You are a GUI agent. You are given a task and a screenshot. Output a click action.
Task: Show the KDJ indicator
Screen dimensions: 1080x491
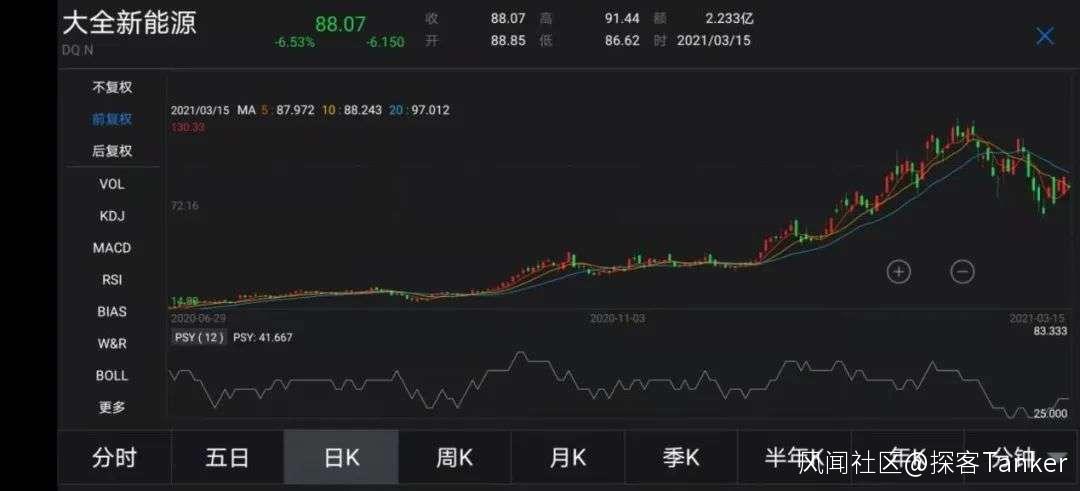[112, 216]
